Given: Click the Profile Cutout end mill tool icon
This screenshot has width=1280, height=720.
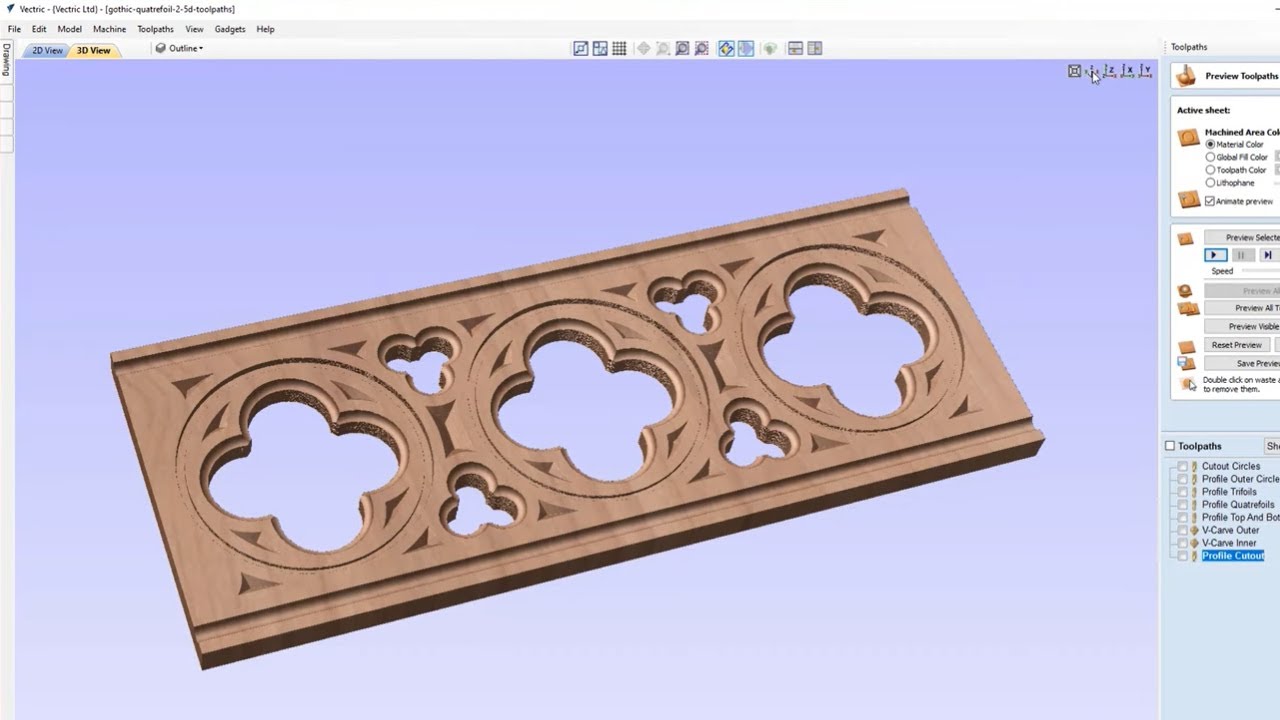Looking at the screenshot, I should click(x=1194, y=556).
